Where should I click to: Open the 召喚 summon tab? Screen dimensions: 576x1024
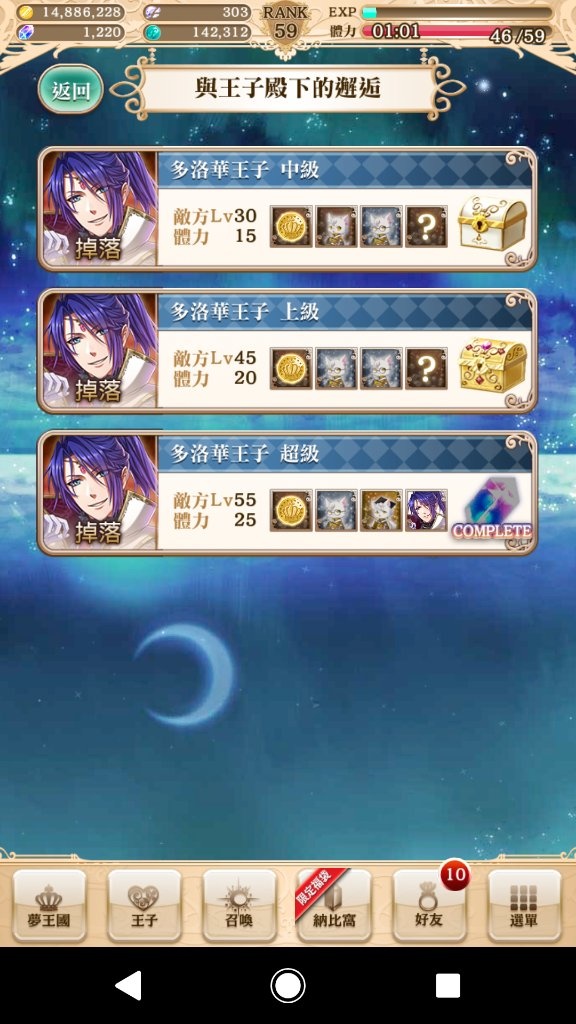click(x=239, y=904)
